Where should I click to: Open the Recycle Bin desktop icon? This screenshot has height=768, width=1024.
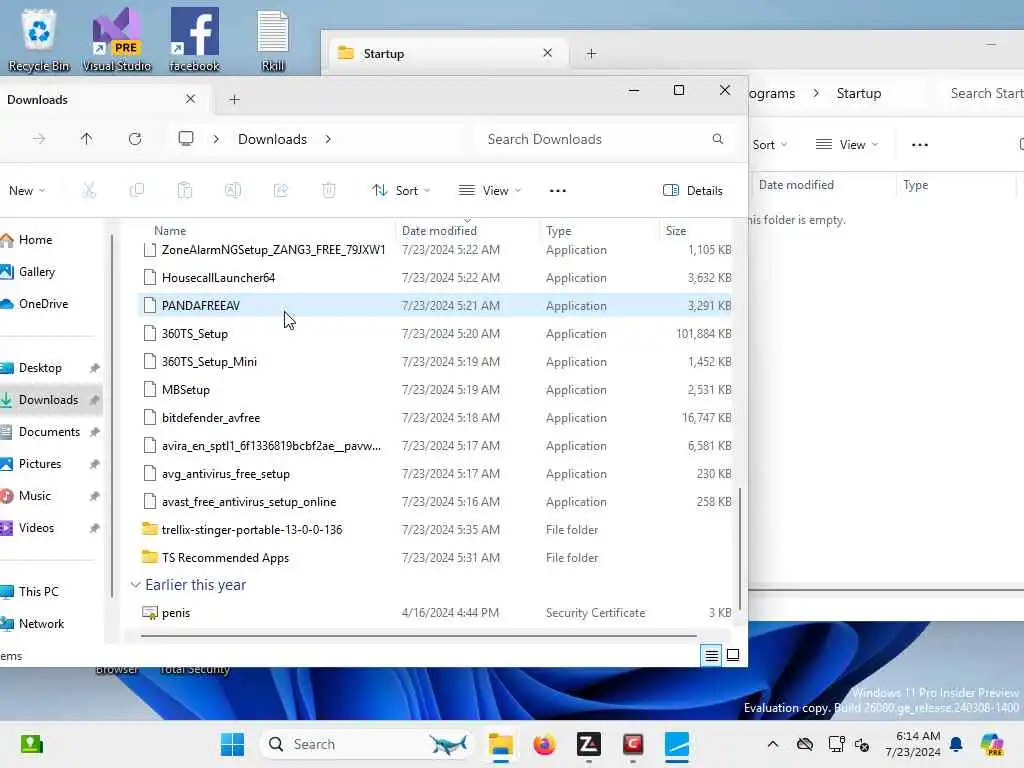coord(39,38)
